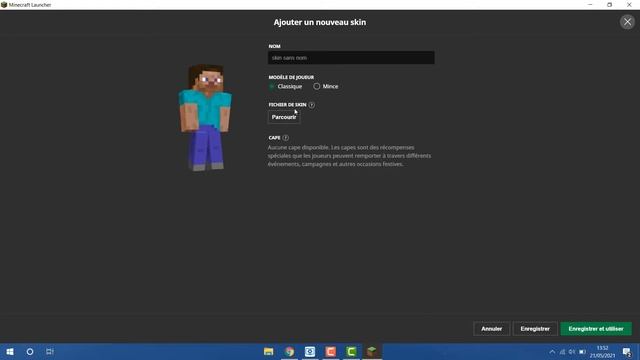Open help icon beside Cape
The image size is (640, 360).
[286, 138]
